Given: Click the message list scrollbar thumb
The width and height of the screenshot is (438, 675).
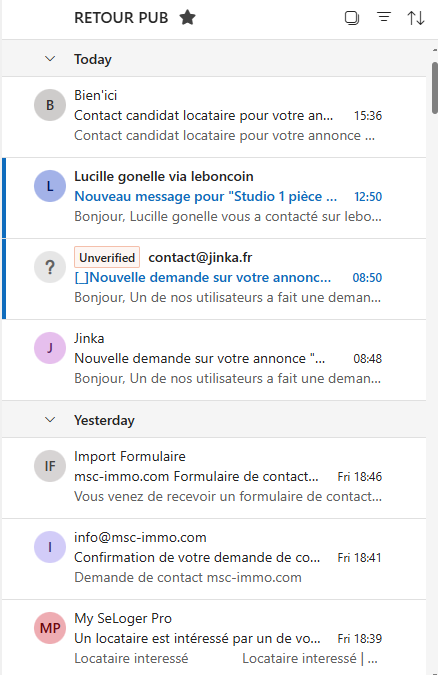Looking at the screenshot, I should click(x=435, y=88).
